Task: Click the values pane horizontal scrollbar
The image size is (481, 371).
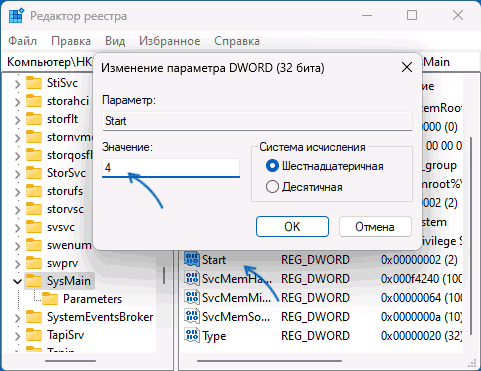Action: pyautogui.click(x=269, y=361)
